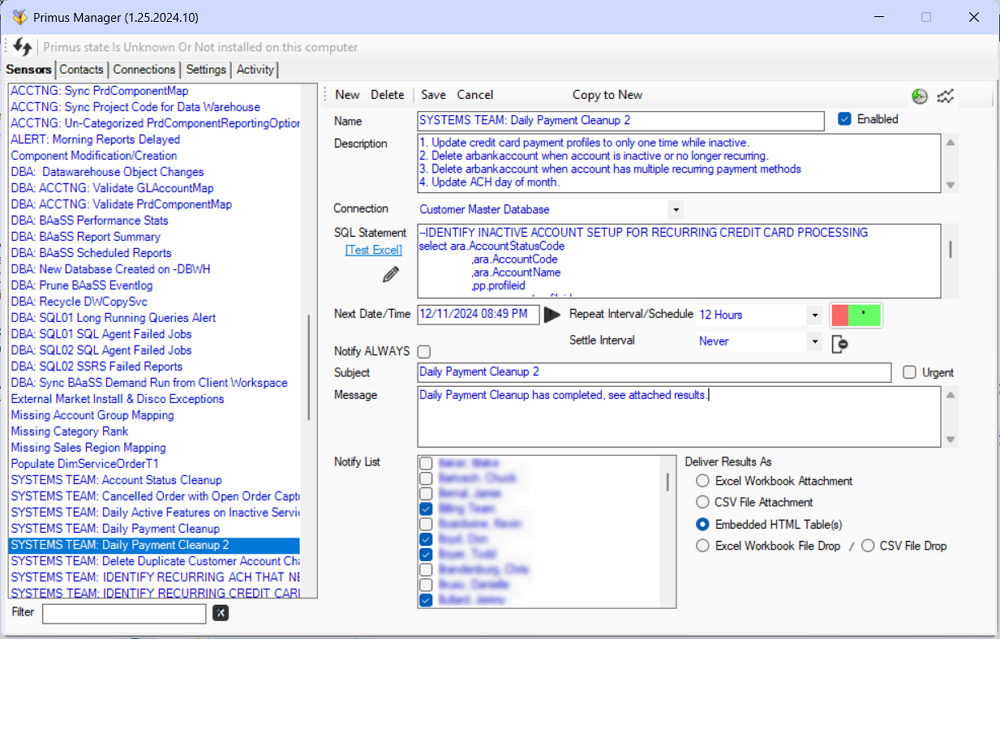
Task: Minimize the Primus Manager window
Action: (879, 17)
